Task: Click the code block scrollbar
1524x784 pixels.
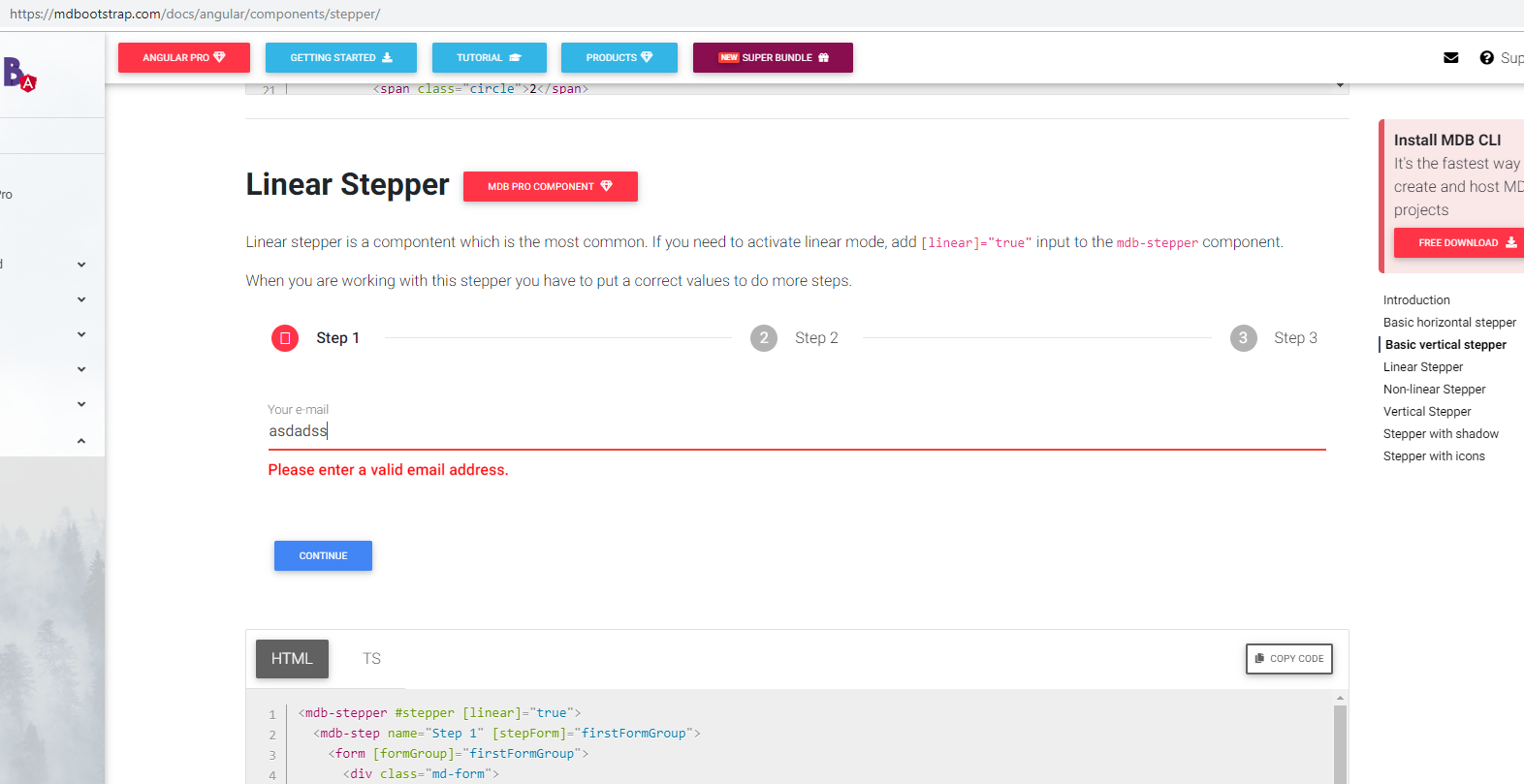Action: pos(1340,743)
